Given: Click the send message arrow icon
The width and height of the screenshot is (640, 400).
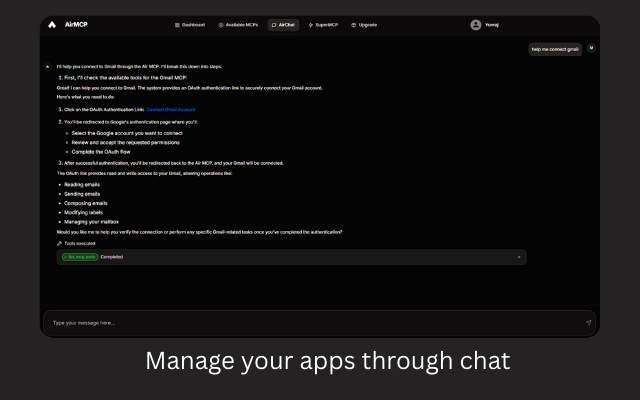Looking at the screenshot, I should (588, 322).
